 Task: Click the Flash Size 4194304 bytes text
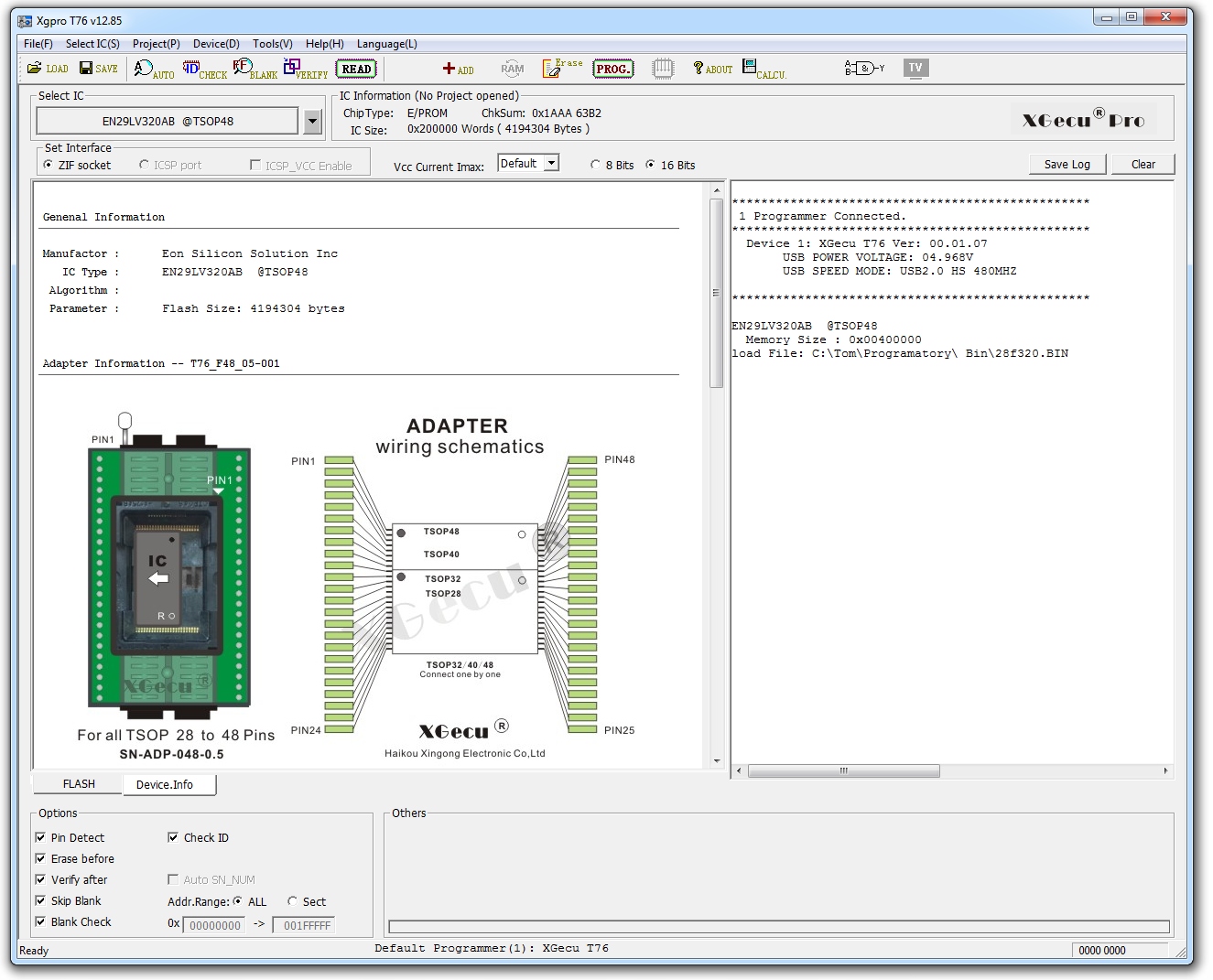(x=254, y=308)
